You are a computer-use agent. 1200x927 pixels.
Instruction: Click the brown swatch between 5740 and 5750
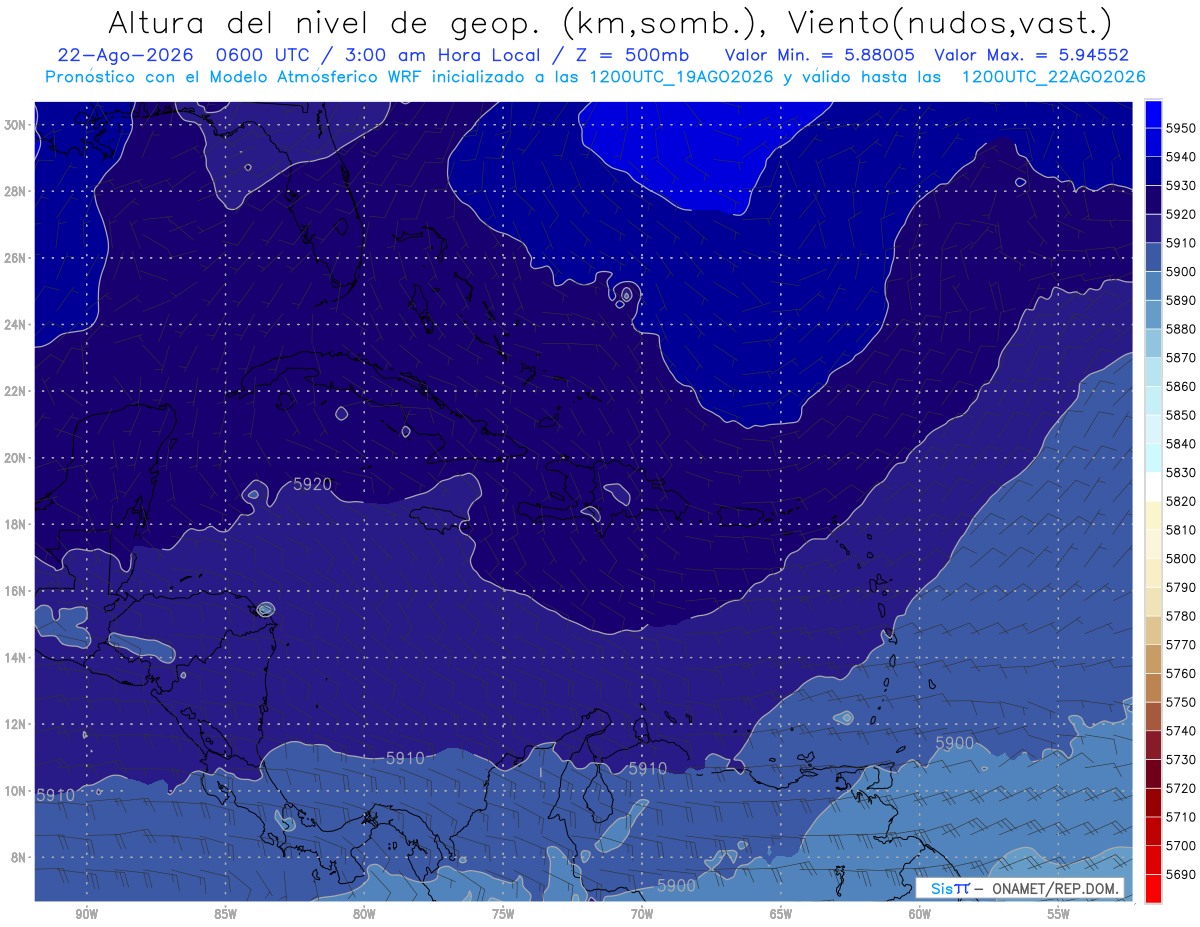1152,716
